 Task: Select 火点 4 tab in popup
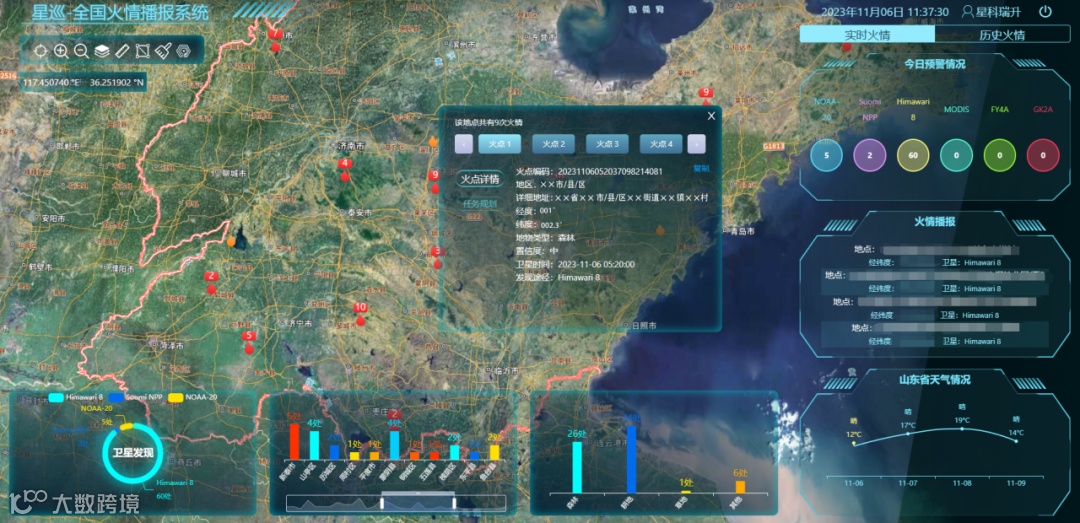661,144
